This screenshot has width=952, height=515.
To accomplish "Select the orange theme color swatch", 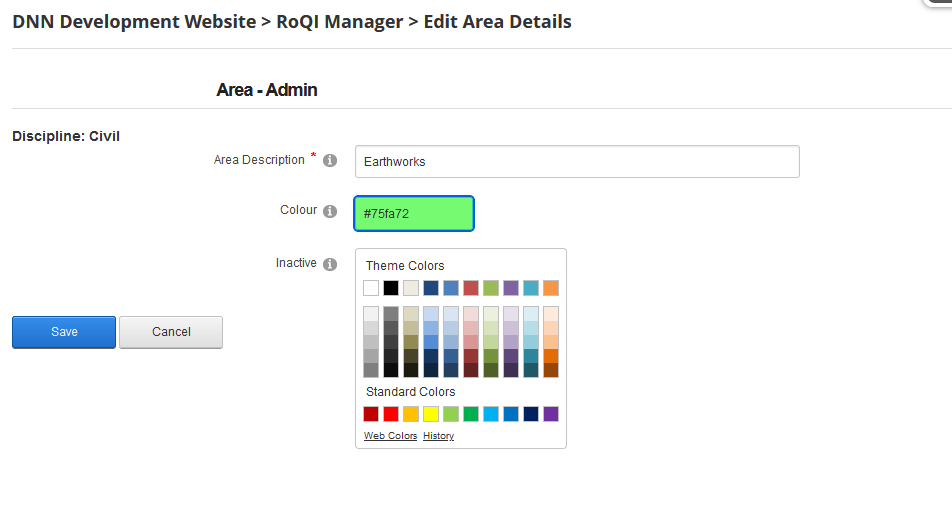I will point(551,288).
